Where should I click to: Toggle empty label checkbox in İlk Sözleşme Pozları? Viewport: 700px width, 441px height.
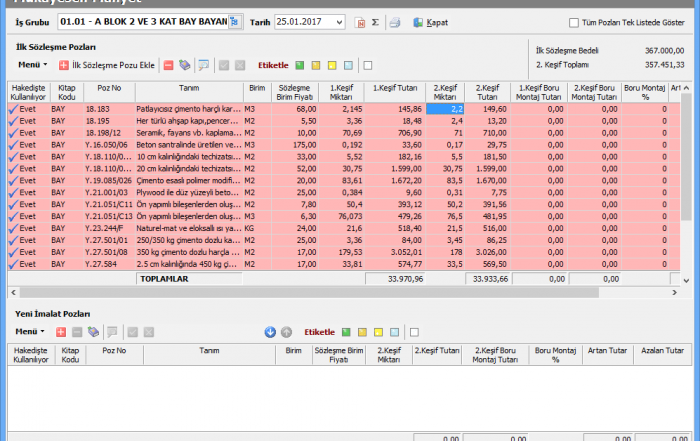click(x=368, y=65)
